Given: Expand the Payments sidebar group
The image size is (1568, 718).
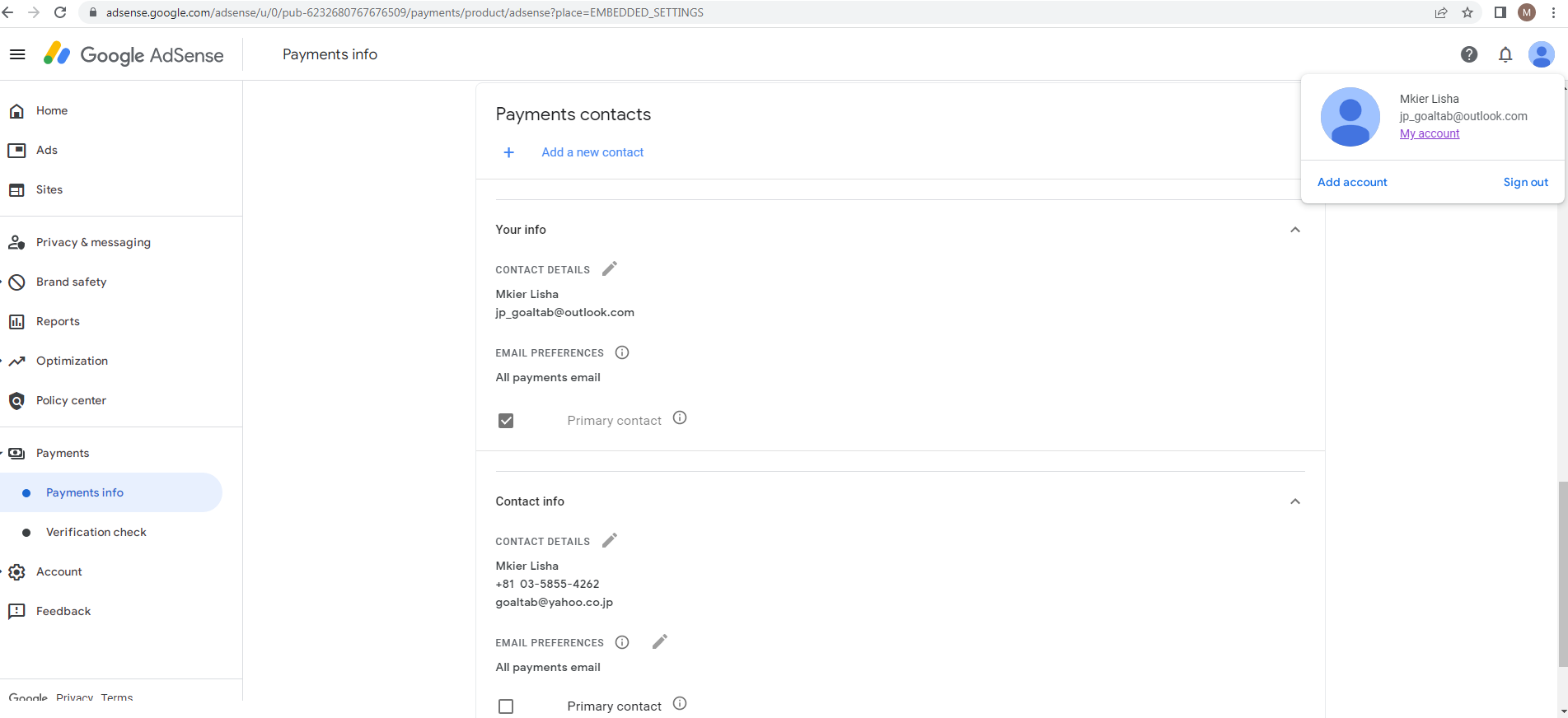Looking at the screenshot, I should [62, 453].
